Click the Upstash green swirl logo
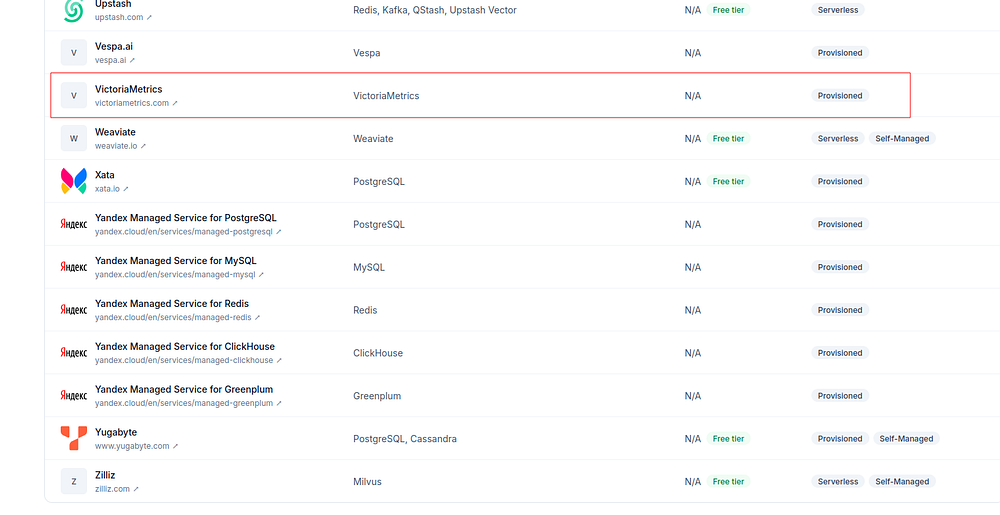The width and height of the screenshot is (1000, 515). click(73, 10)
